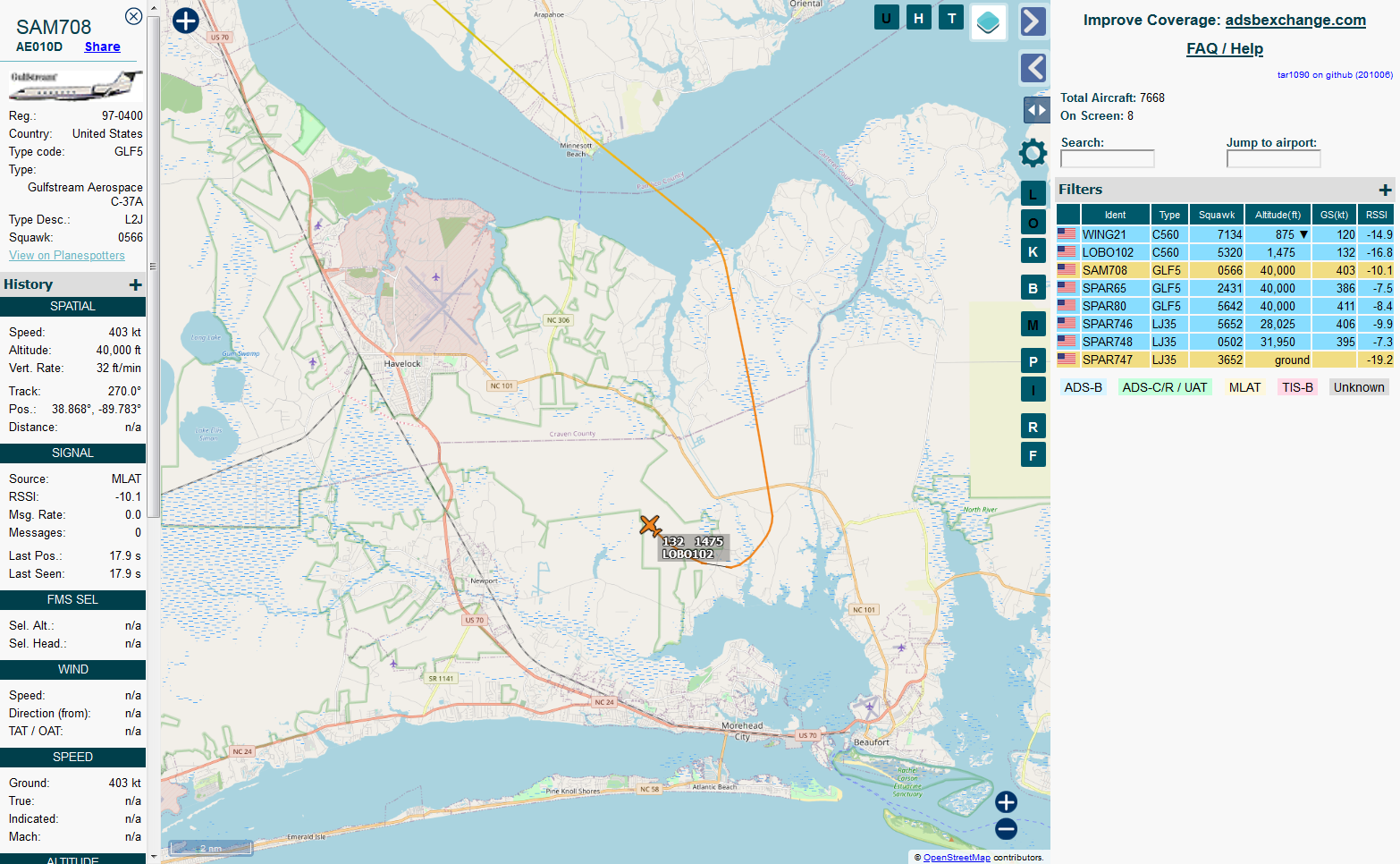Image resolution: width=1400 pixels, height=864 pixels.
Task: Expand the History section
Action: coord(135,284)
